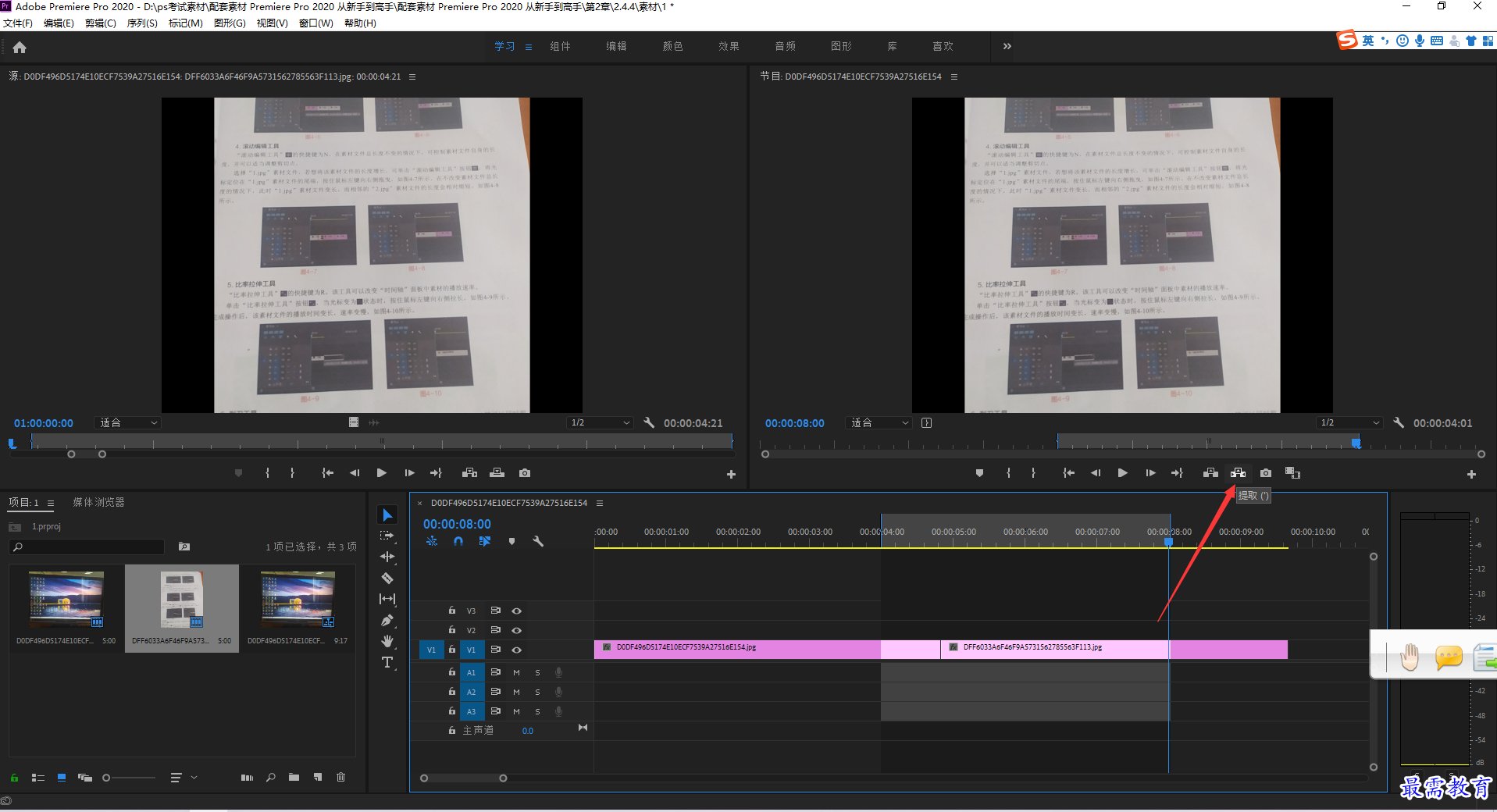Open Timeline display settings wrench
The width and height of the screenshot is (1497, 812).
tap(538, 541)
